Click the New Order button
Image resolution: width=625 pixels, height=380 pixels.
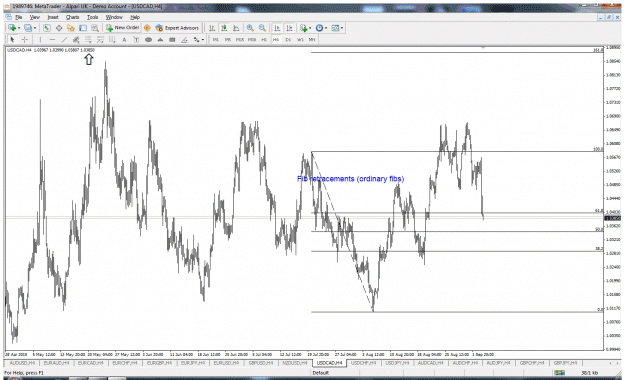pyautogui.click(x=122, y=28)
